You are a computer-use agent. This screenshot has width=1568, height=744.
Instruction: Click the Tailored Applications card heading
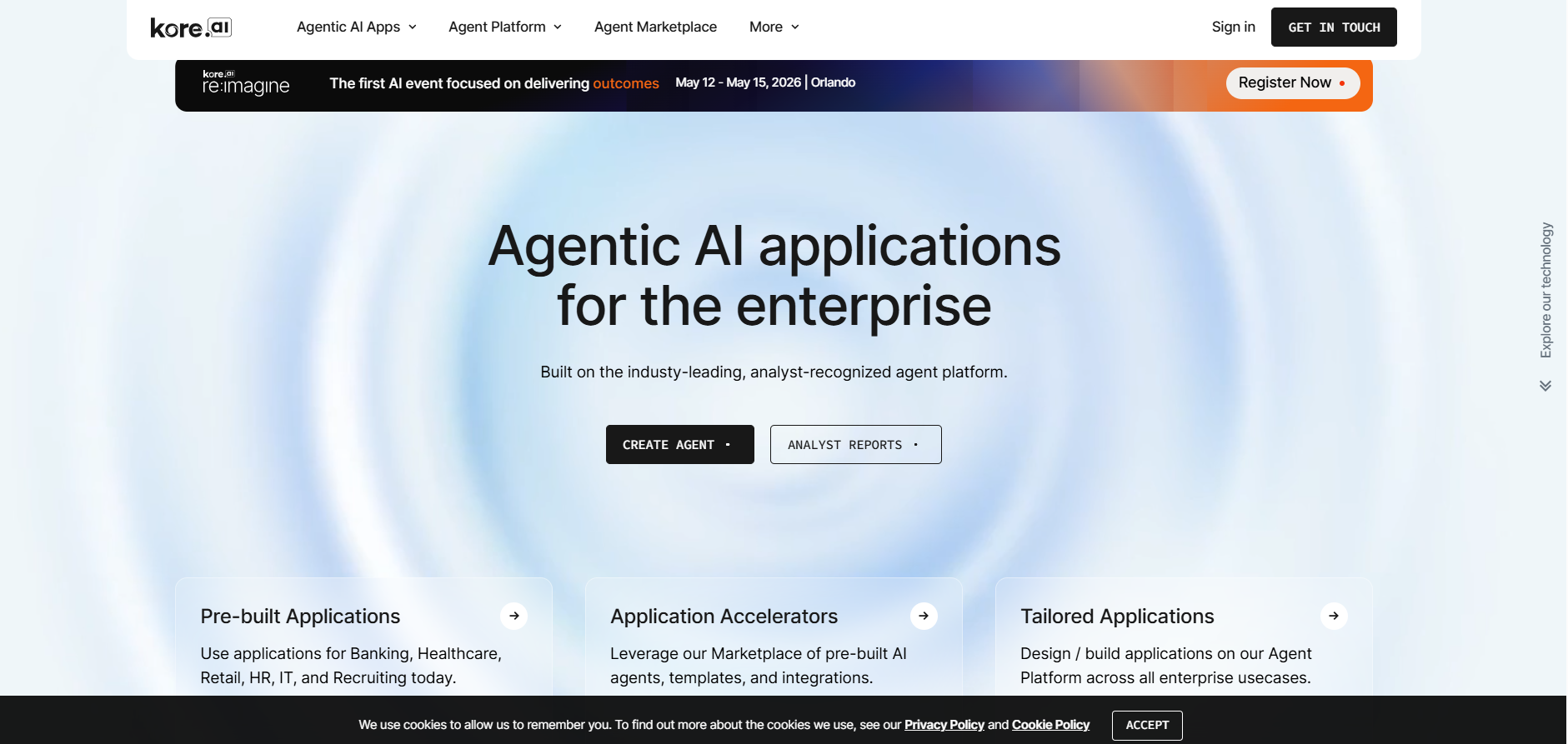(1117, 617)
